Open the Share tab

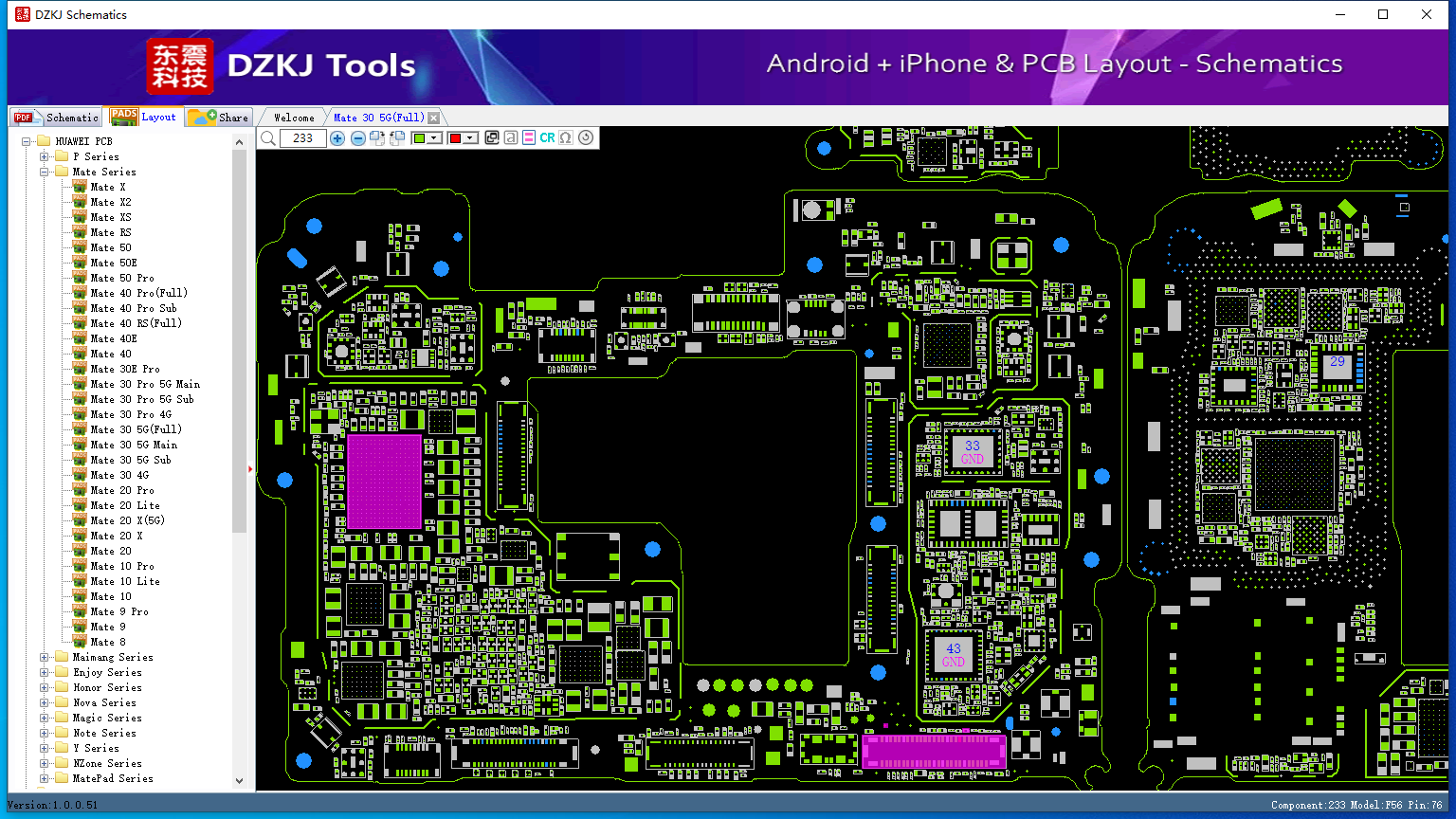pos(218,118)
